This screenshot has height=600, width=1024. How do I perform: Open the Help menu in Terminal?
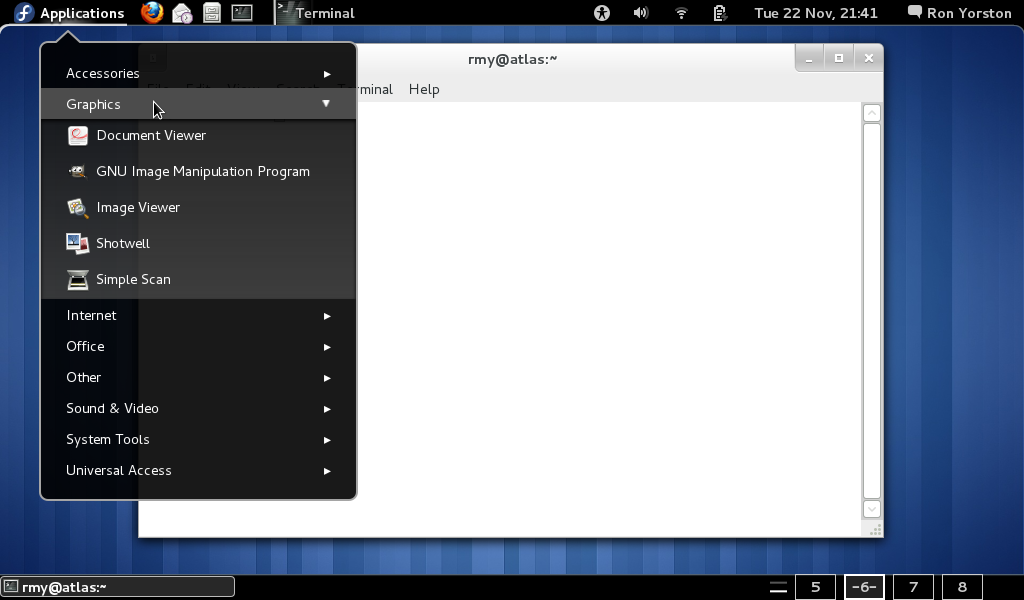click(x=424, y=89)
